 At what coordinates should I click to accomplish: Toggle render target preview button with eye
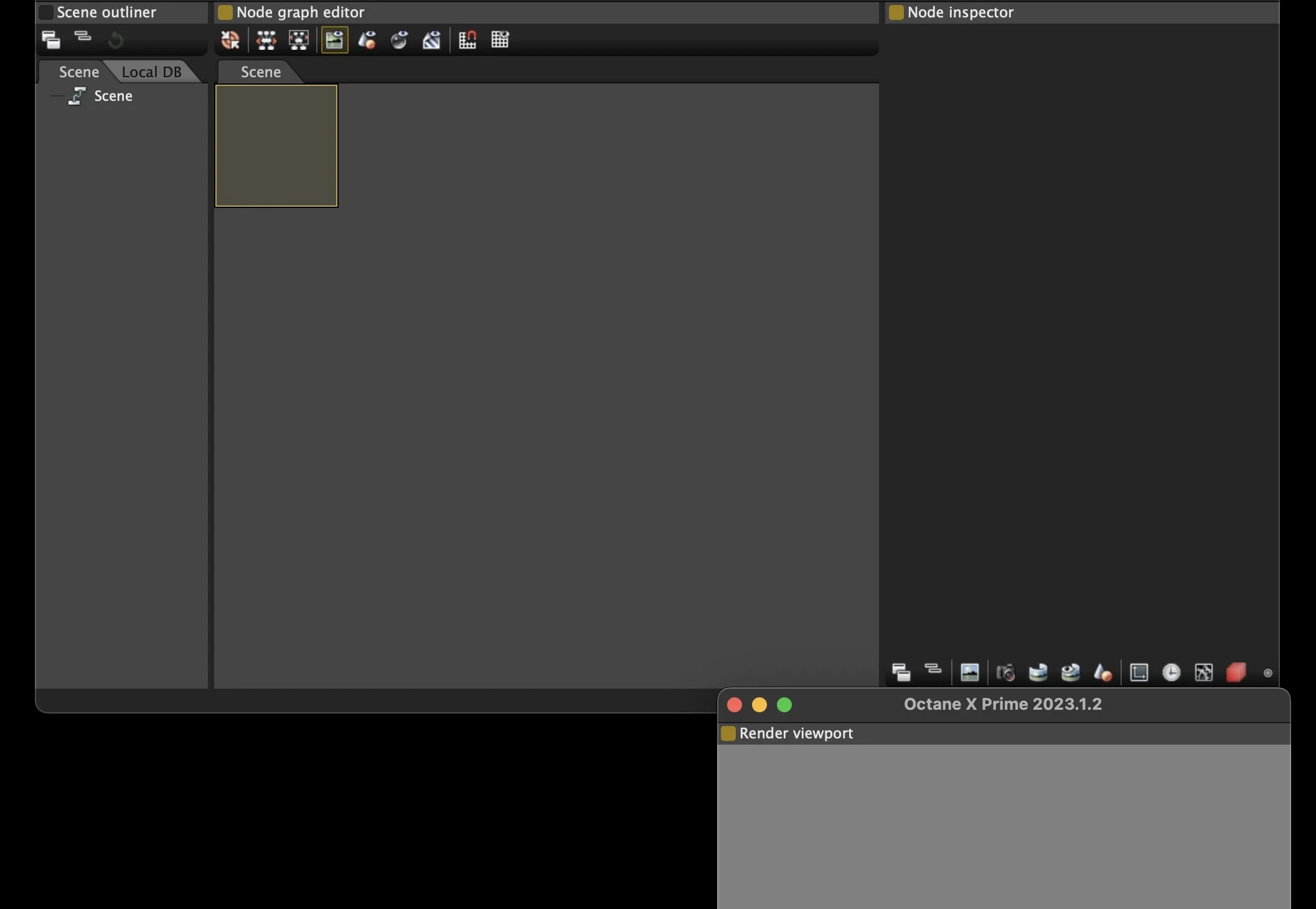334,40
